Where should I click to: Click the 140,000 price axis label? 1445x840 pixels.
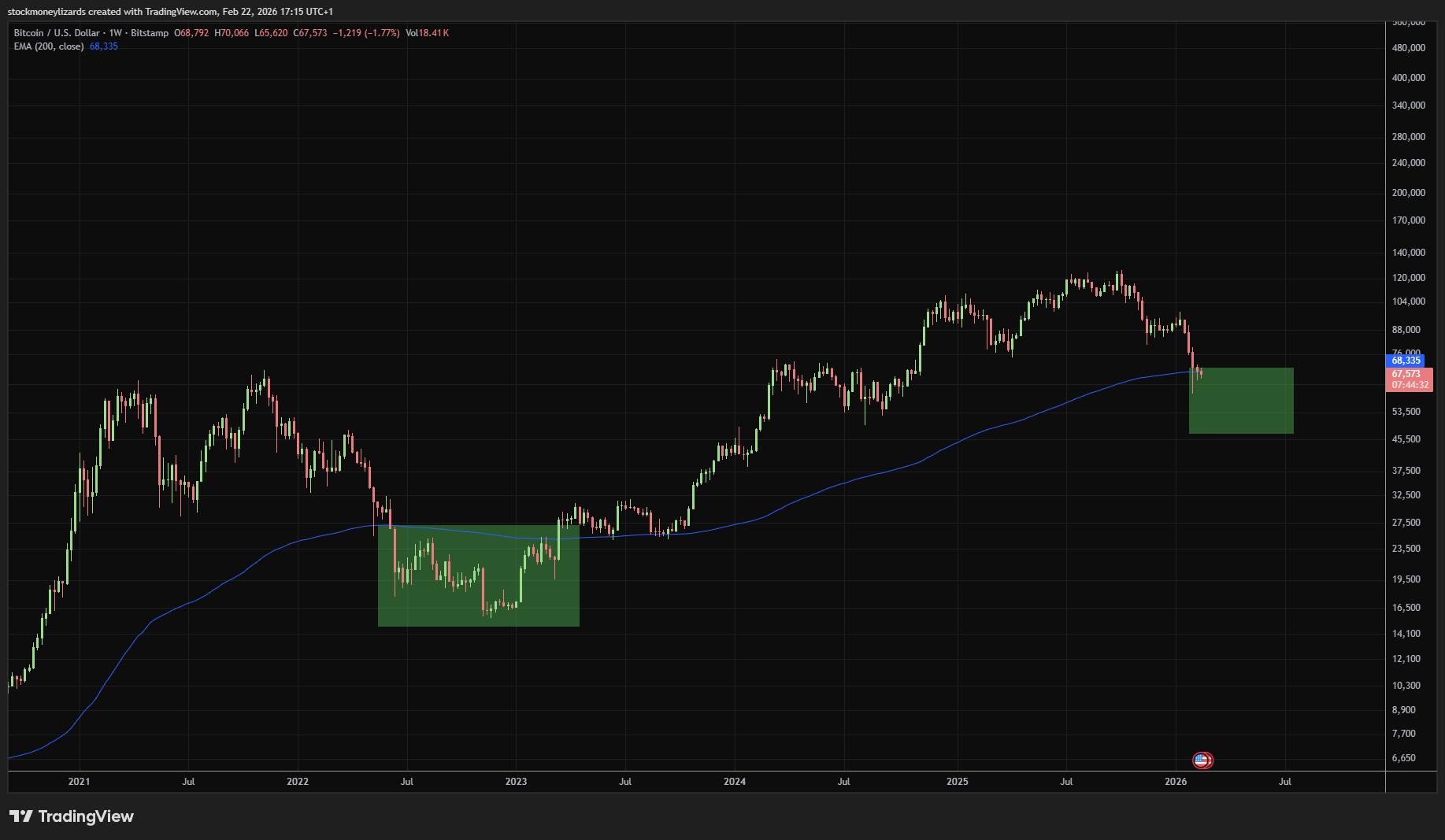[x=1409, y=253]
